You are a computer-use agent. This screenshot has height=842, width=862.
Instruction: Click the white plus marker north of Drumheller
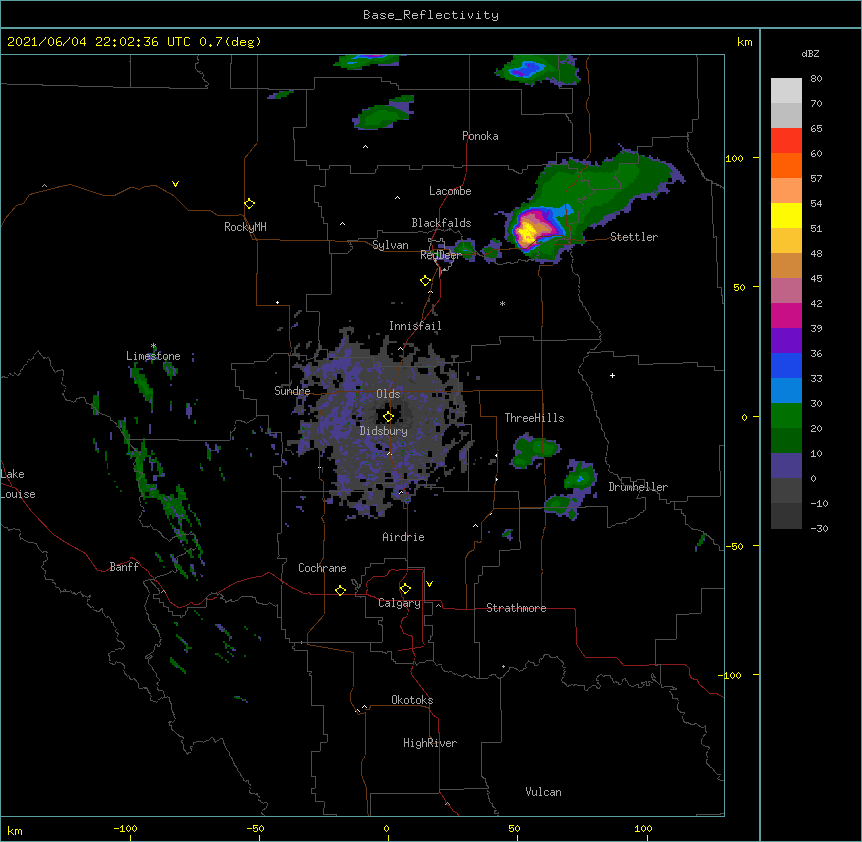tap(612, 375)
